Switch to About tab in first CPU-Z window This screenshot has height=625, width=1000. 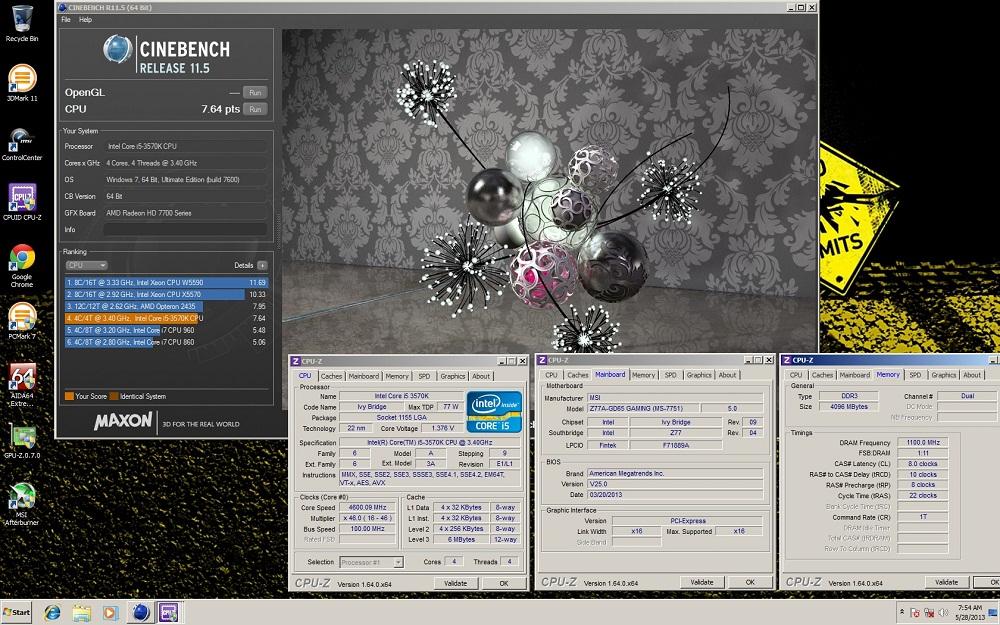click(x=481, y=376)
